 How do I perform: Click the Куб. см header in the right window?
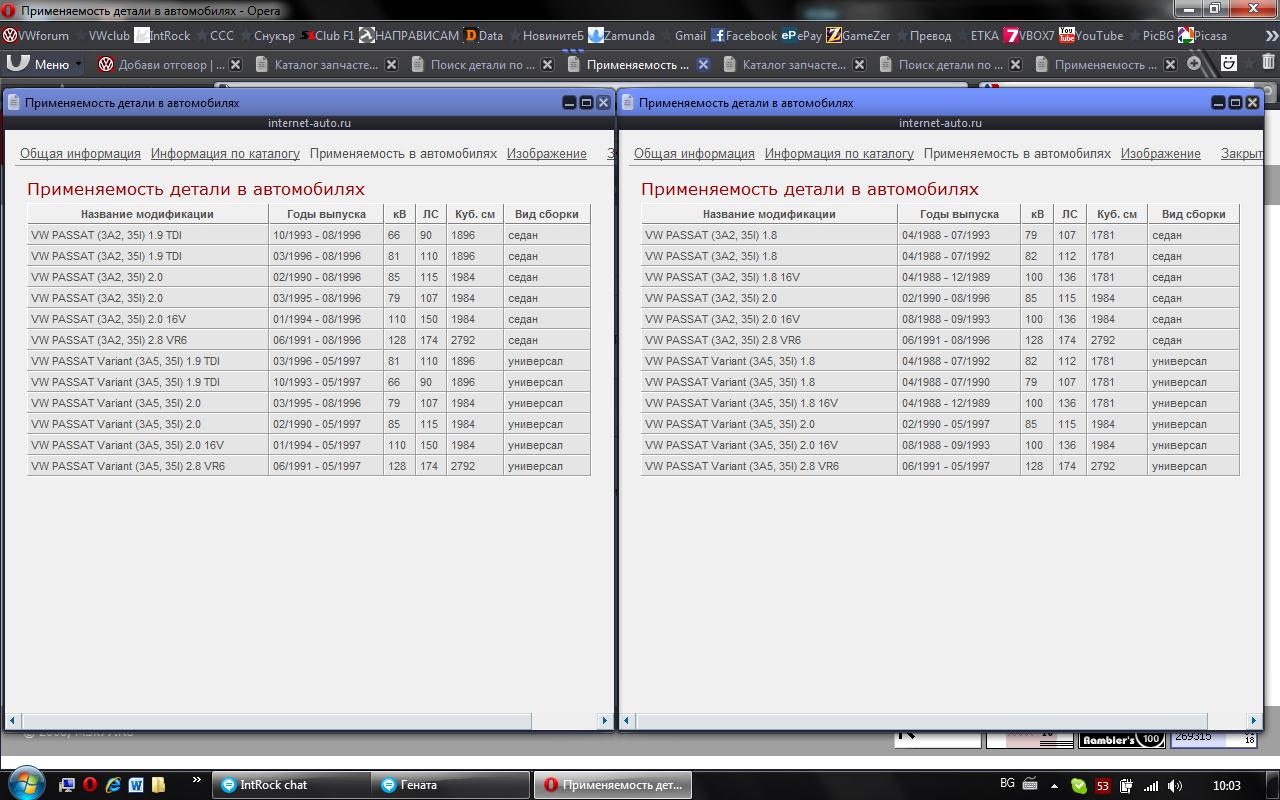1116,214
